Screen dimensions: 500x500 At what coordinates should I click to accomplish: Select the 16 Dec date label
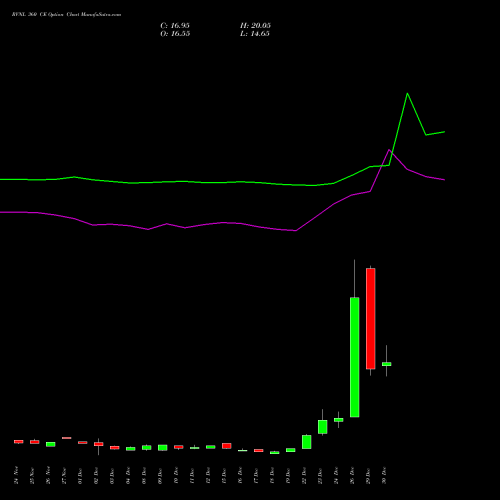240,475
